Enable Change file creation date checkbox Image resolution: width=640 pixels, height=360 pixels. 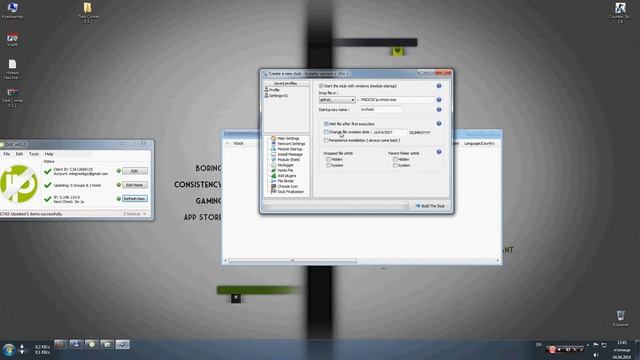tap(326, 132)
